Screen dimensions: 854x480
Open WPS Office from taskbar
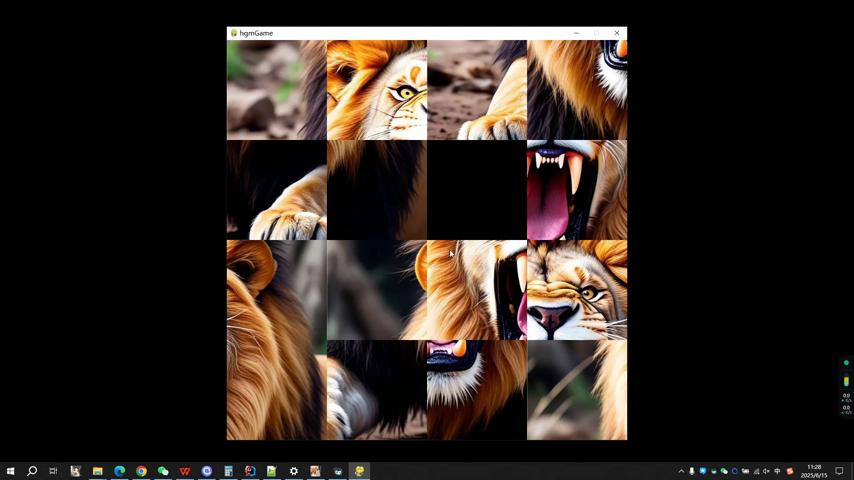click(x=185, y=471)
